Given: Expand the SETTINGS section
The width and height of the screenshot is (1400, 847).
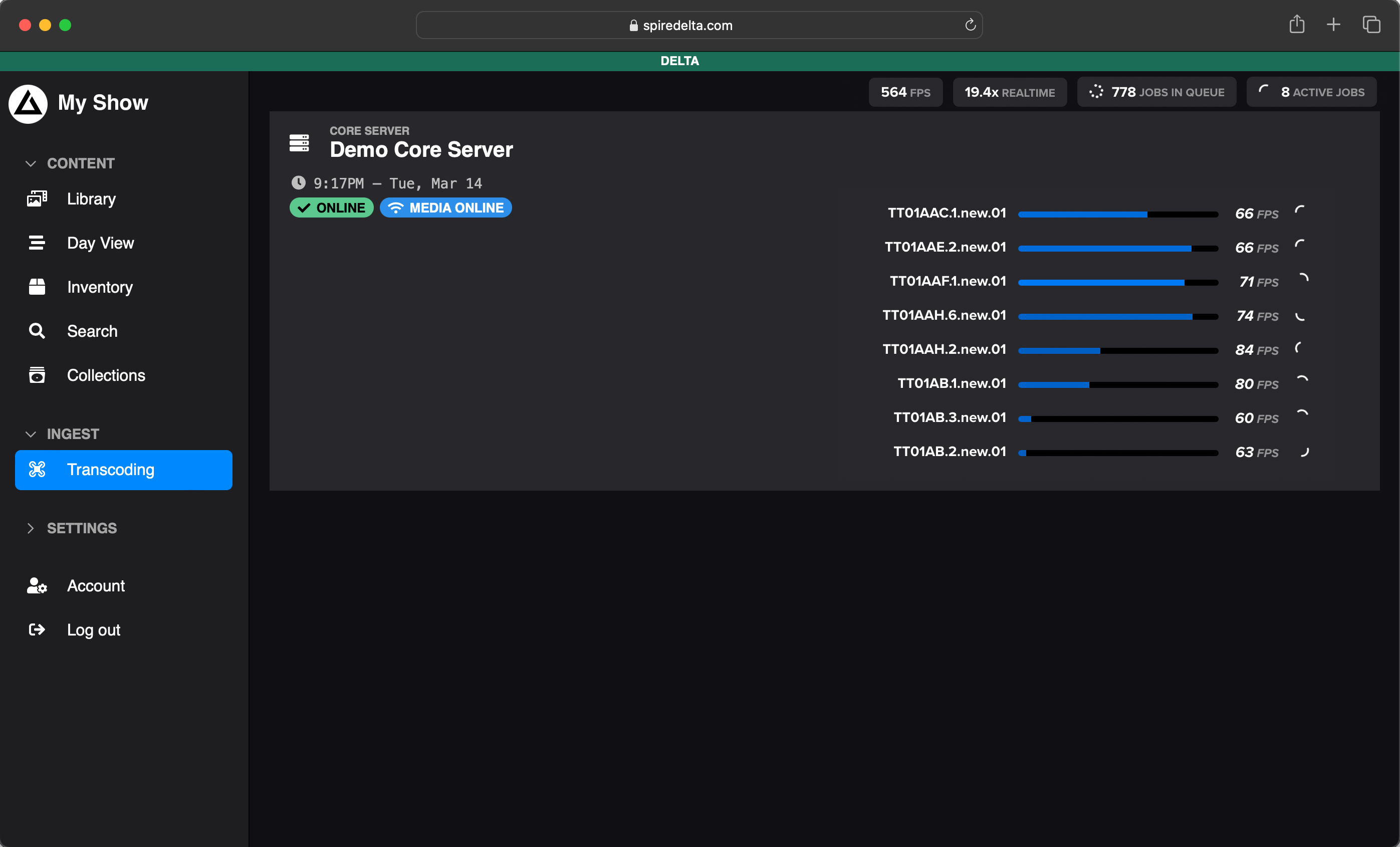Looking at the screenshot, I should 31,528.
